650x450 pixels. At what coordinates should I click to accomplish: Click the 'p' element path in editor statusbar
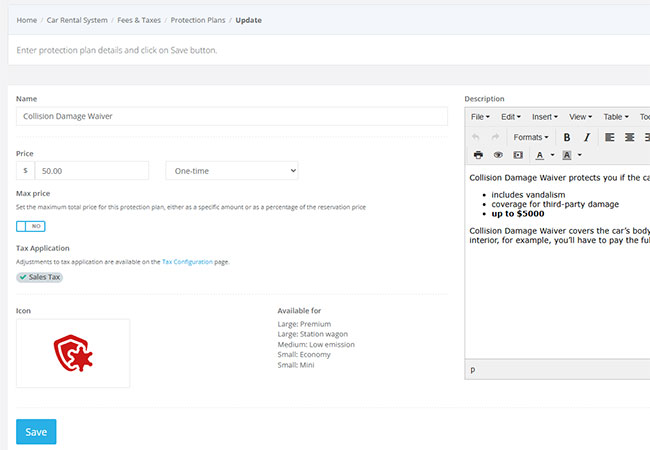click(473, 370)
